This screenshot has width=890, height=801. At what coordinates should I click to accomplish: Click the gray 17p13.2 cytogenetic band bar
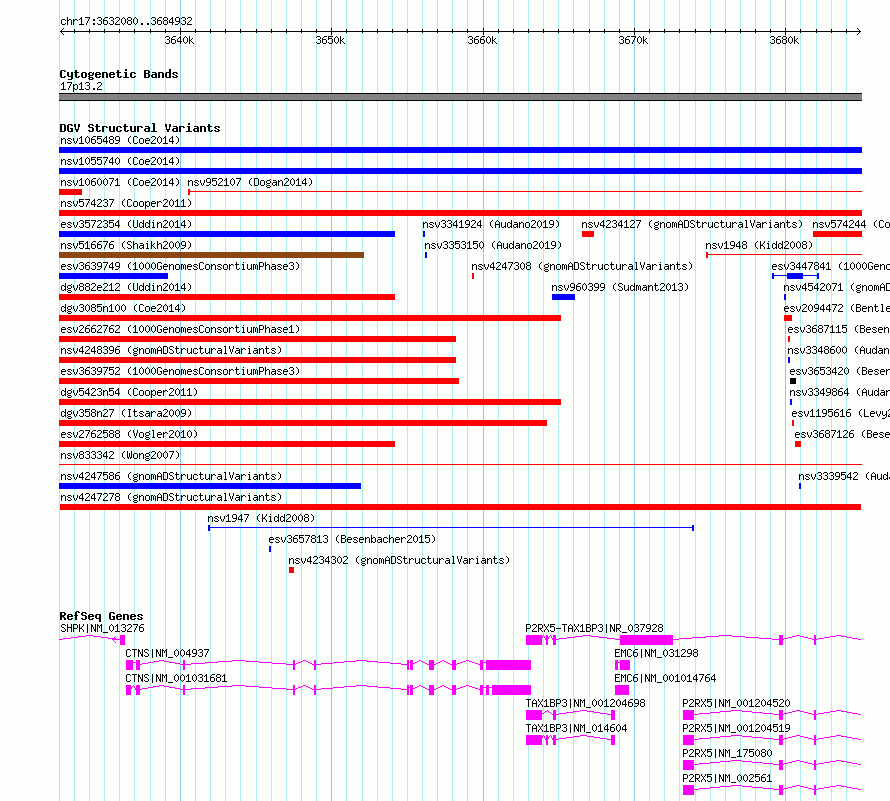click(460, 97)
